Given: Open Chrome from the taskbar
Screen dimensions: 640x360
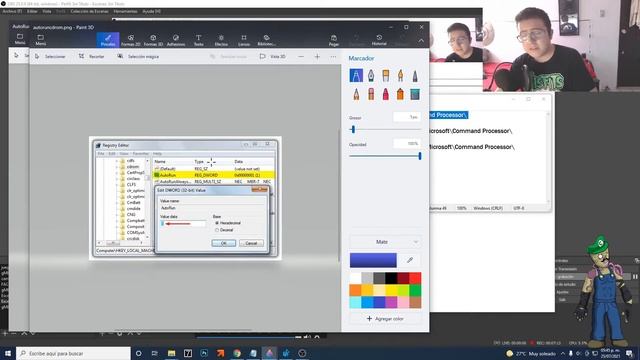Looking at the screenshot, I should click(x=237, y=353).
